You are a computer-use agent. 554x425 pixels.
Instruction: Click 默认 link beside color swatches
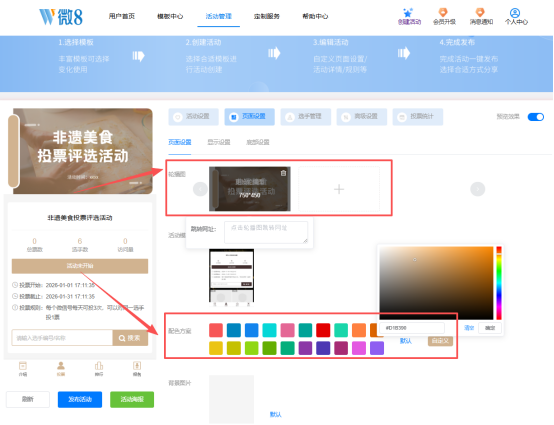[405, 341]
